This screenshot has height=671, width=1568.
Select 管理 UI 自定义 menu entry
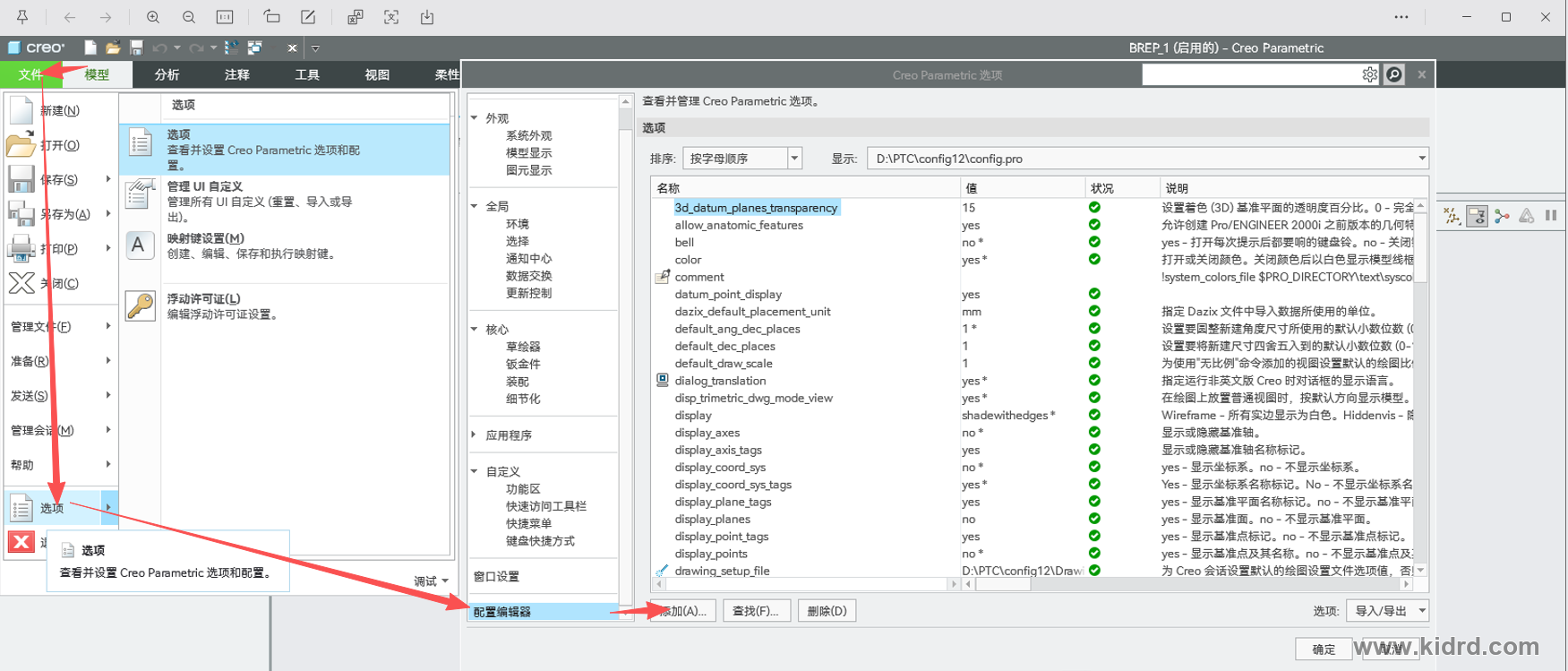pyautogui.click(x=285, y=202)
